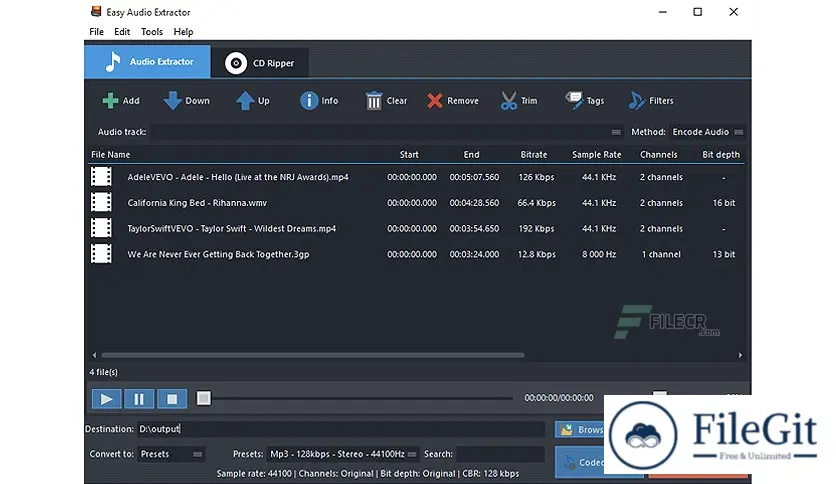Image resolution: width=836 pixels, height=484 pixels.
Task: Click the Search presets field
Action: [500, 454]
